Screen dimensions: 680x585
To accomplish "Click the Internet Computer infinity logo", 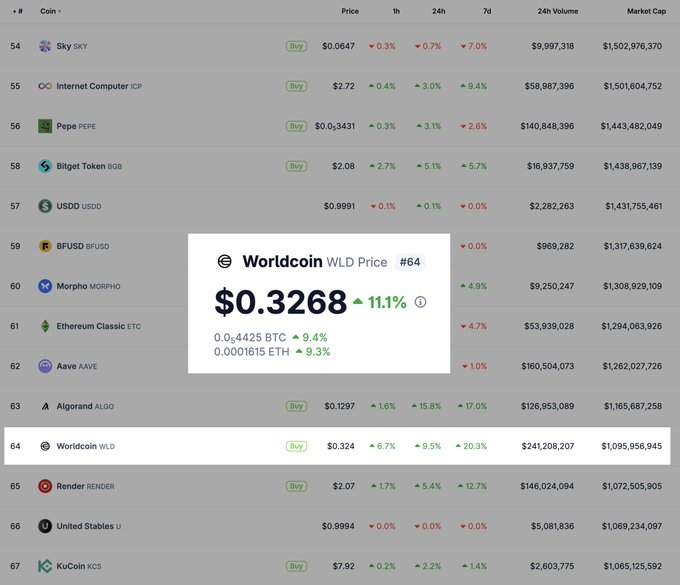I will (x=45, y=86).
